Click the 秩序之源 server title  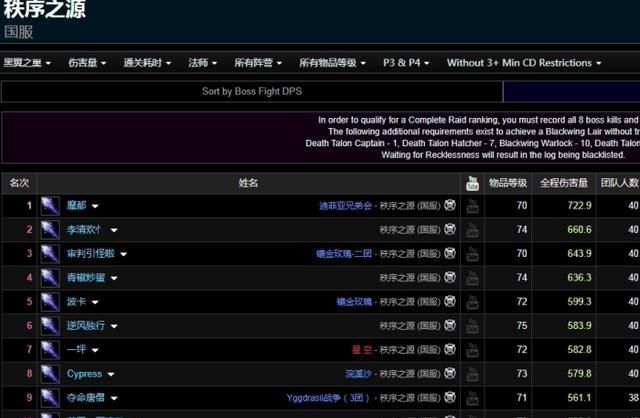(45, 9)
